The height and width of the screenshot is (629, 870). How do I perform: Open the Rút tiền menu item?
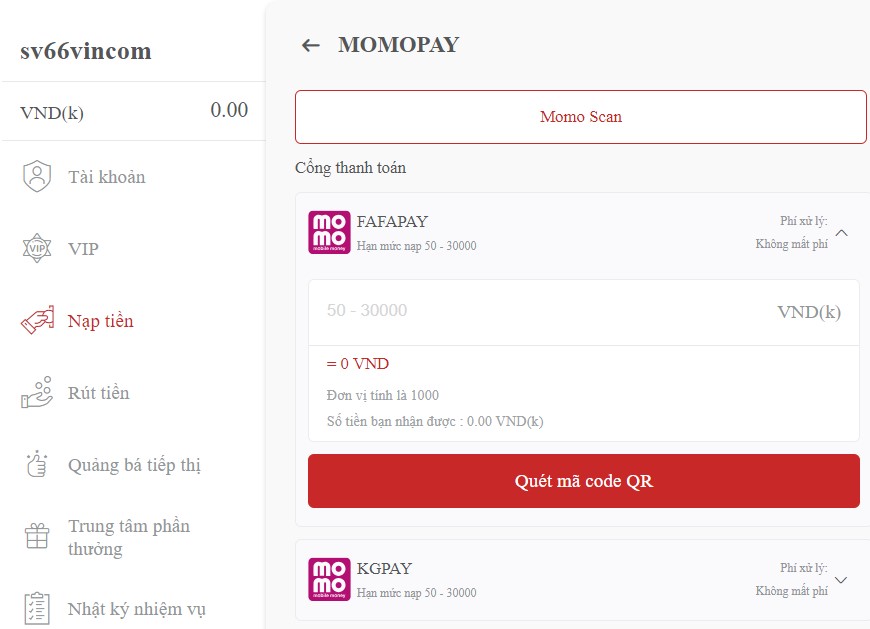(99, 393)
